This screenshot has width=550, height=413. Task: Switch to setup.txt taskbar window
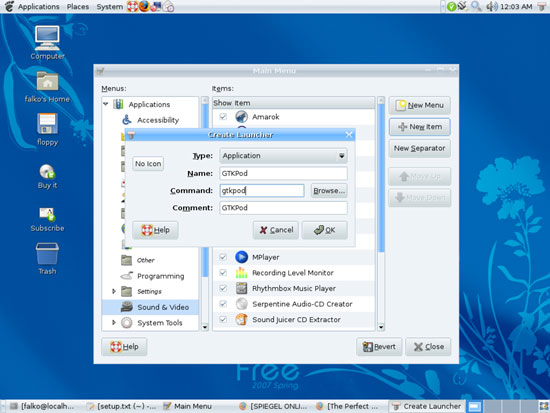pyautogui.click(x=121, y=406)
